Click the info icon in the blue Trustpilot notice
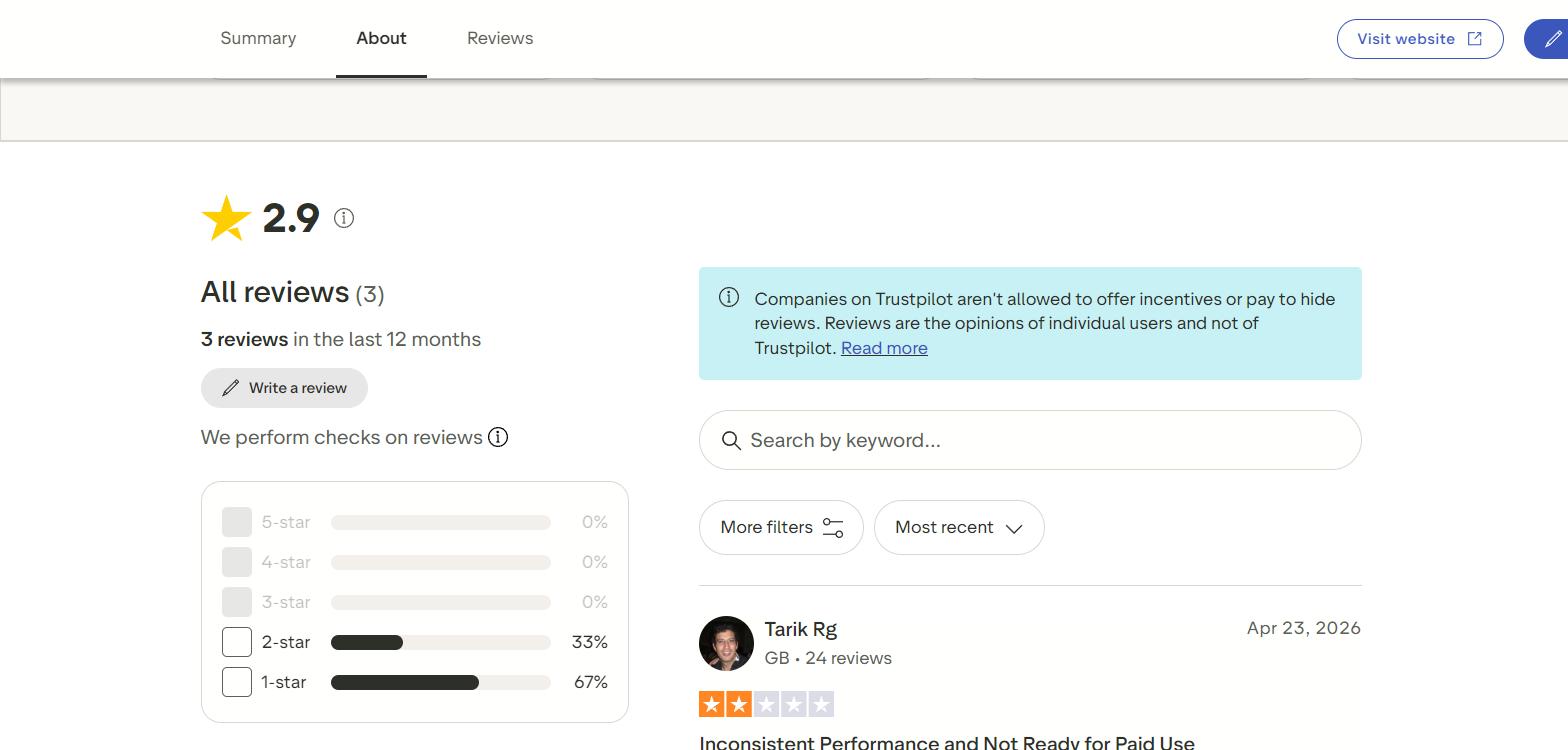1568x750 pixels. tap(729, 298)
